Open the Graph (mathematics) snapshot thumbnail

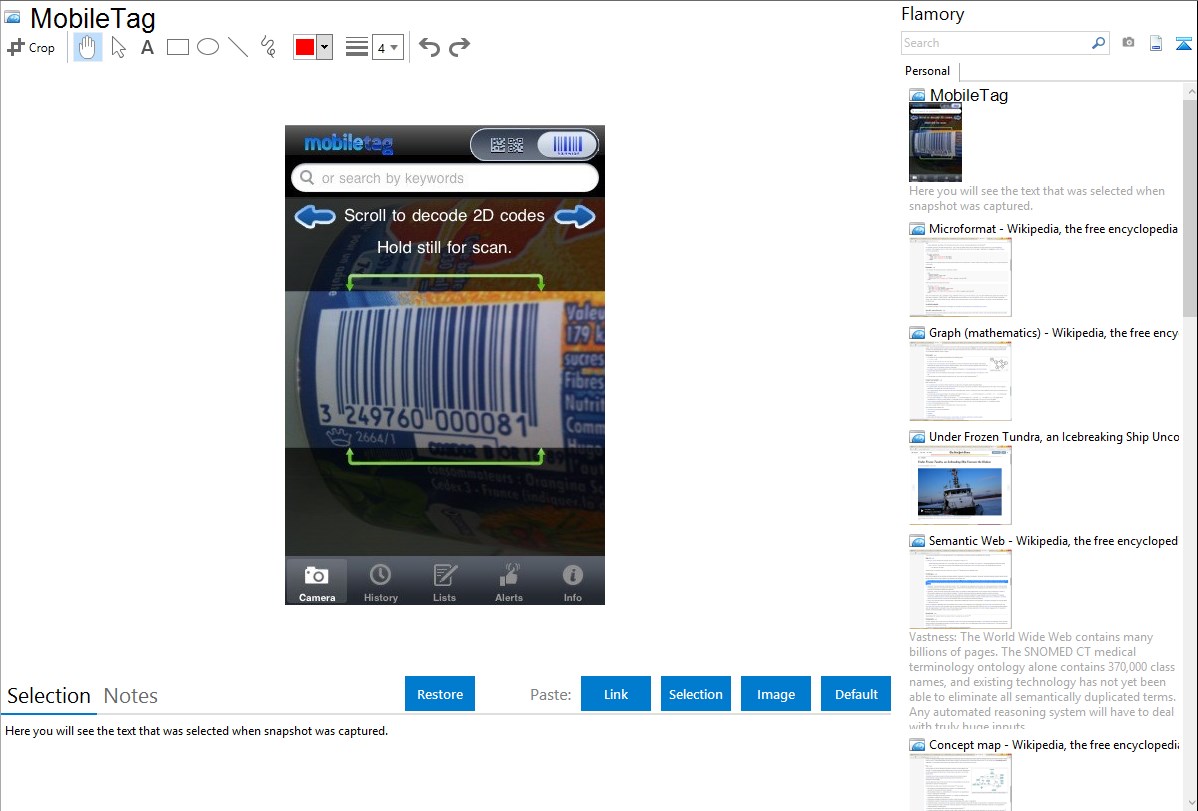tap(960, 381)
